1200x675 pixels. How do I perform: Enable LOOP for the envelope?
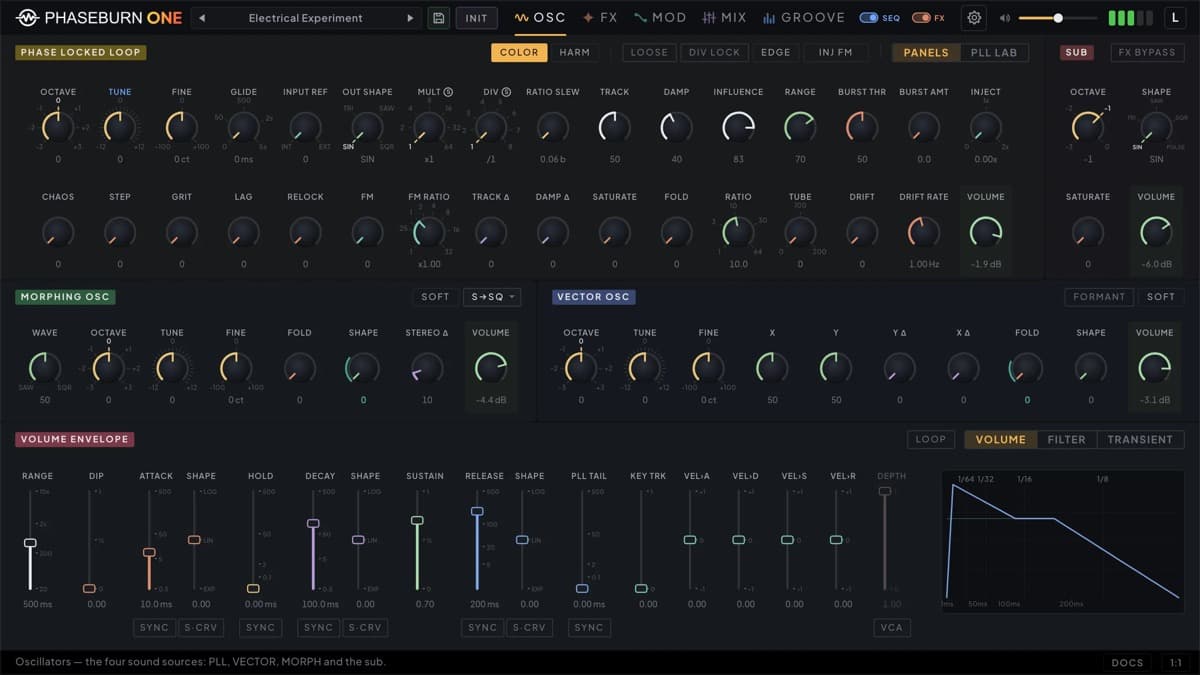click(x=931, y=439)
